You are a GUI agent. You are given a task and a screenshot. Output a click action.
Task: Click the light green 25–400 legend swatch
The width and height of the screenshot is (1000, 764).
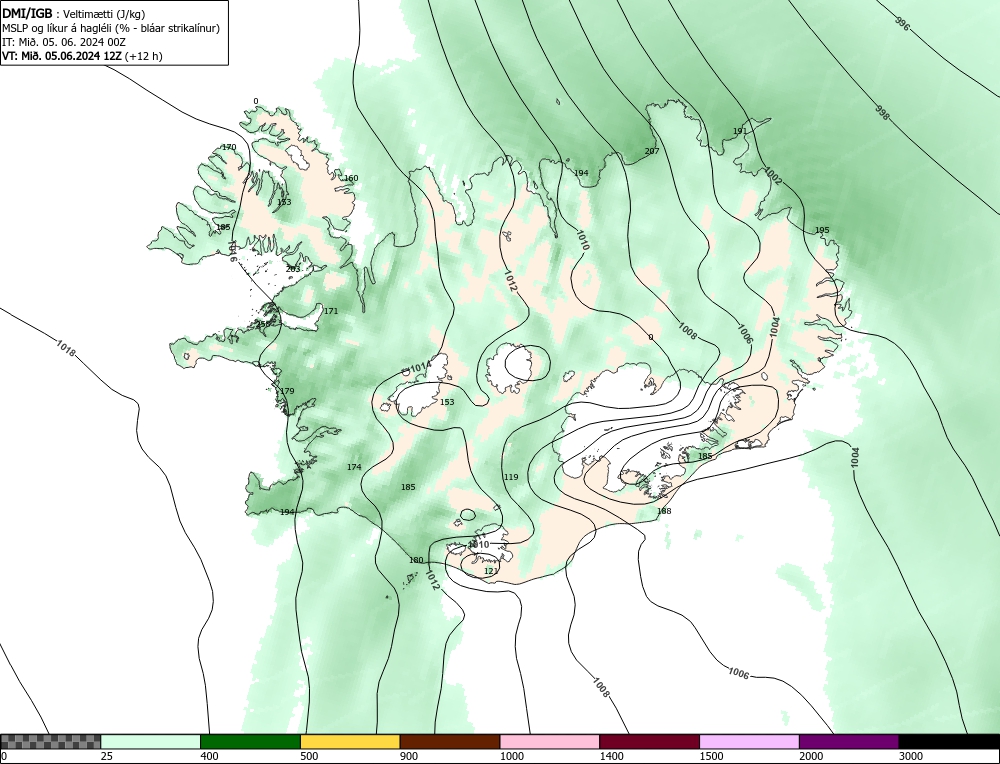pos(151,741)
